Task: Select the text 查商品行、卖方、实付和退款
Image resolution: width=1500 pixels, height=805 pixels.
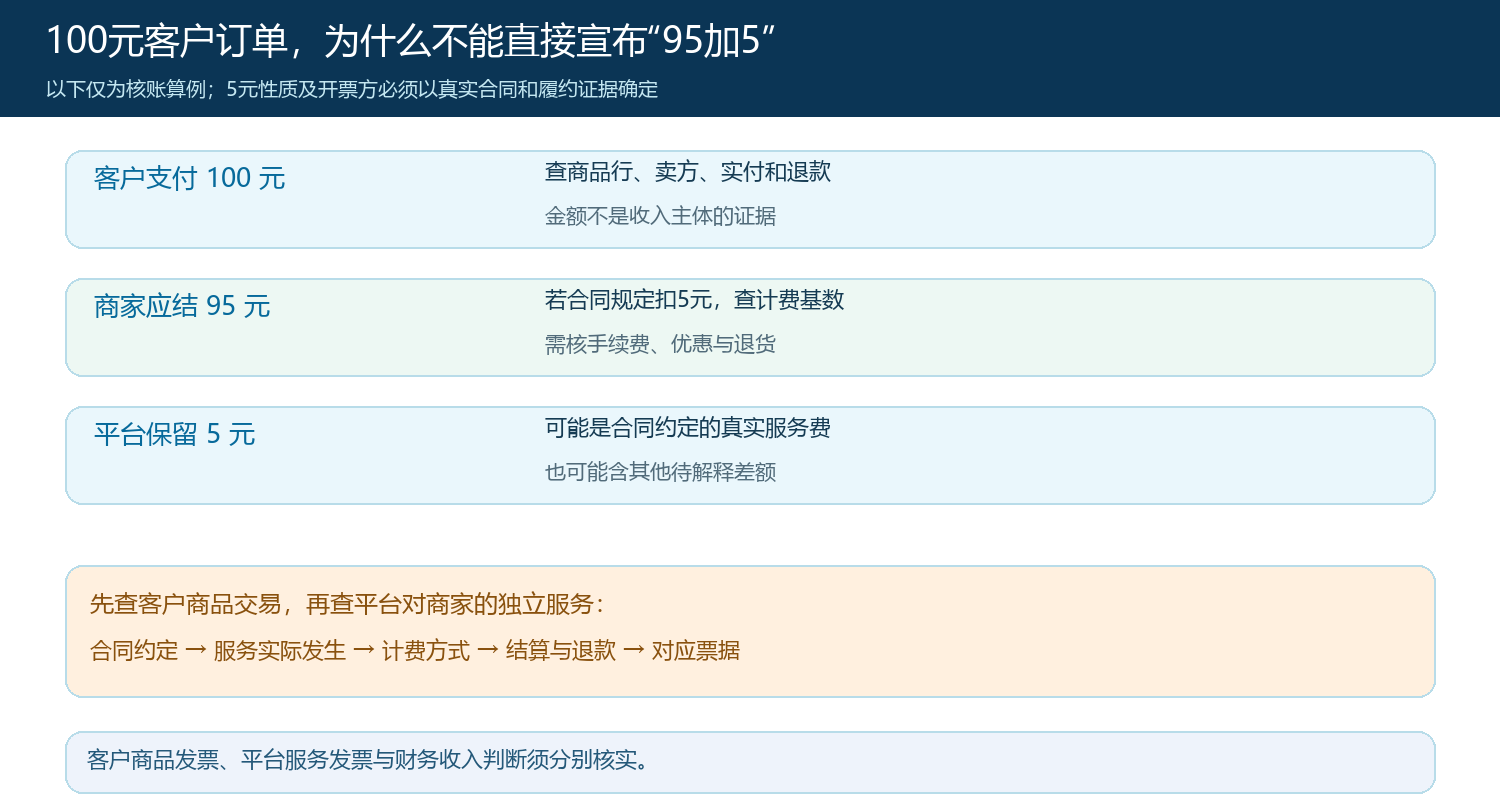Action: click(688, 172)
